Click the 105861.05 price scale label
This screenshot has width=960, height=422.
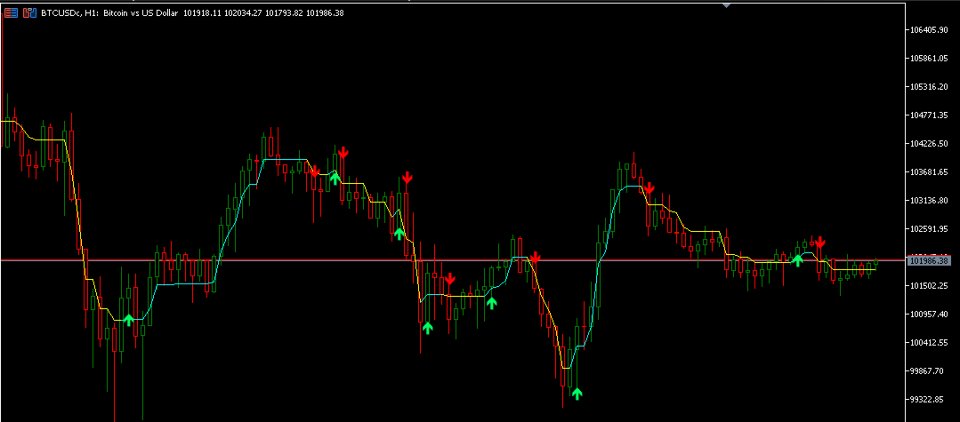[x=931, y=59]
